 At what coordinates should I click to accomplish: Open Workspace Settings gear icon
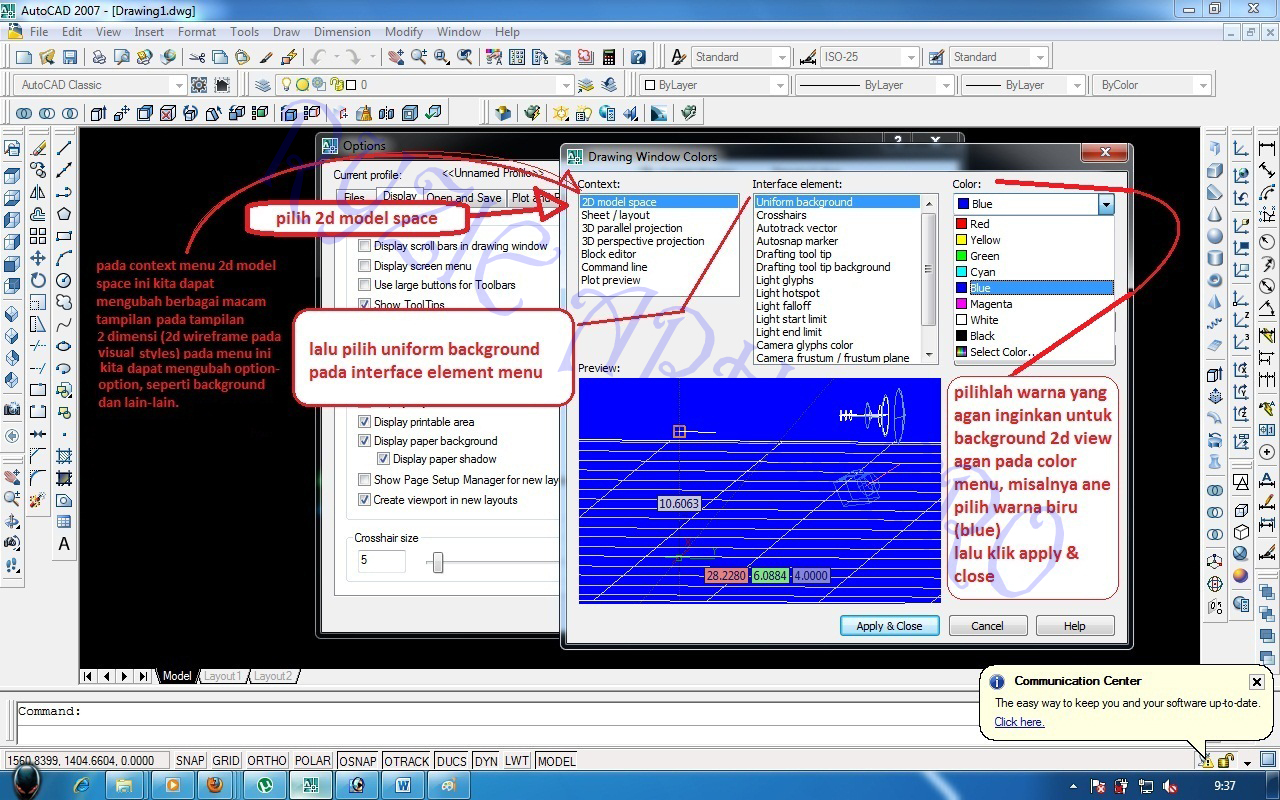coord(199,85)
